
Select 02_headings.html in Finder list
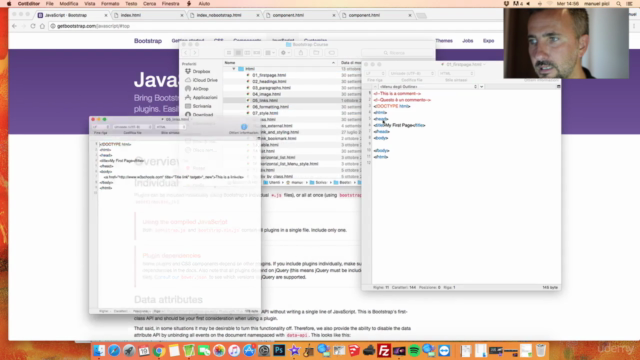269,82
